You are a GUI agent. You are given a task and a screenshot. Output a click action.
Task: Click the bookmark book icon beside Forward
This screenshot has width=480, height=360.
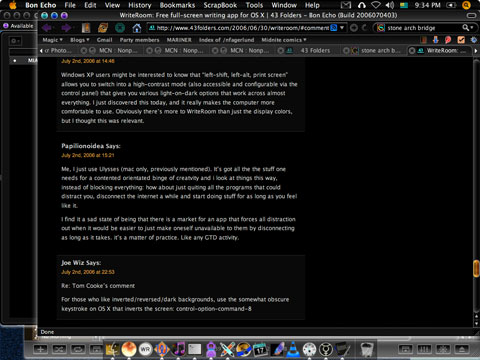(x=86, y=28)
